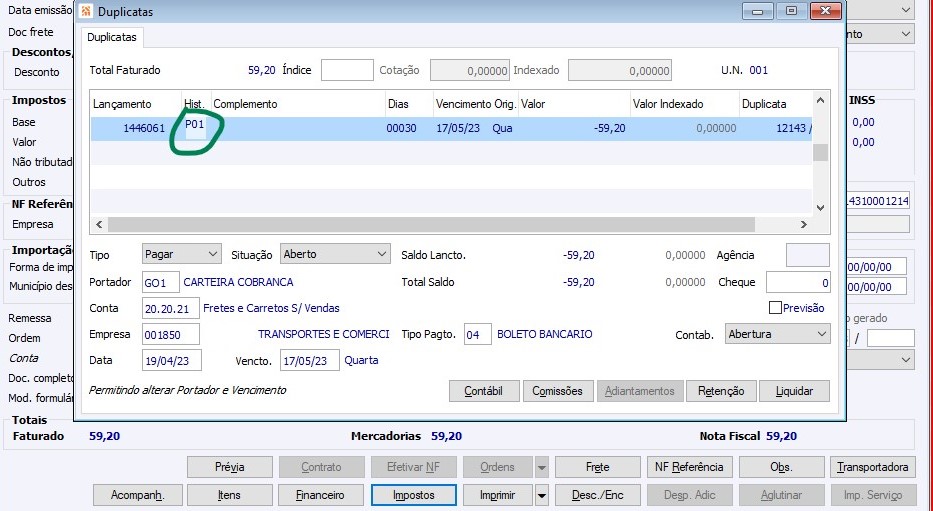Image resolution: width=933 pixels, height=511 pixels.
Task: Maximize the Duplicatas window
Action: (x=791, y=11)
